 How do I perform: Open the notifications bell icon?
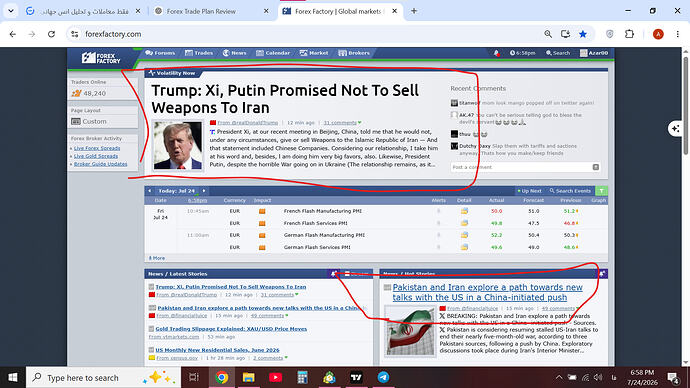pyautogui.click(x=496, y=53)
